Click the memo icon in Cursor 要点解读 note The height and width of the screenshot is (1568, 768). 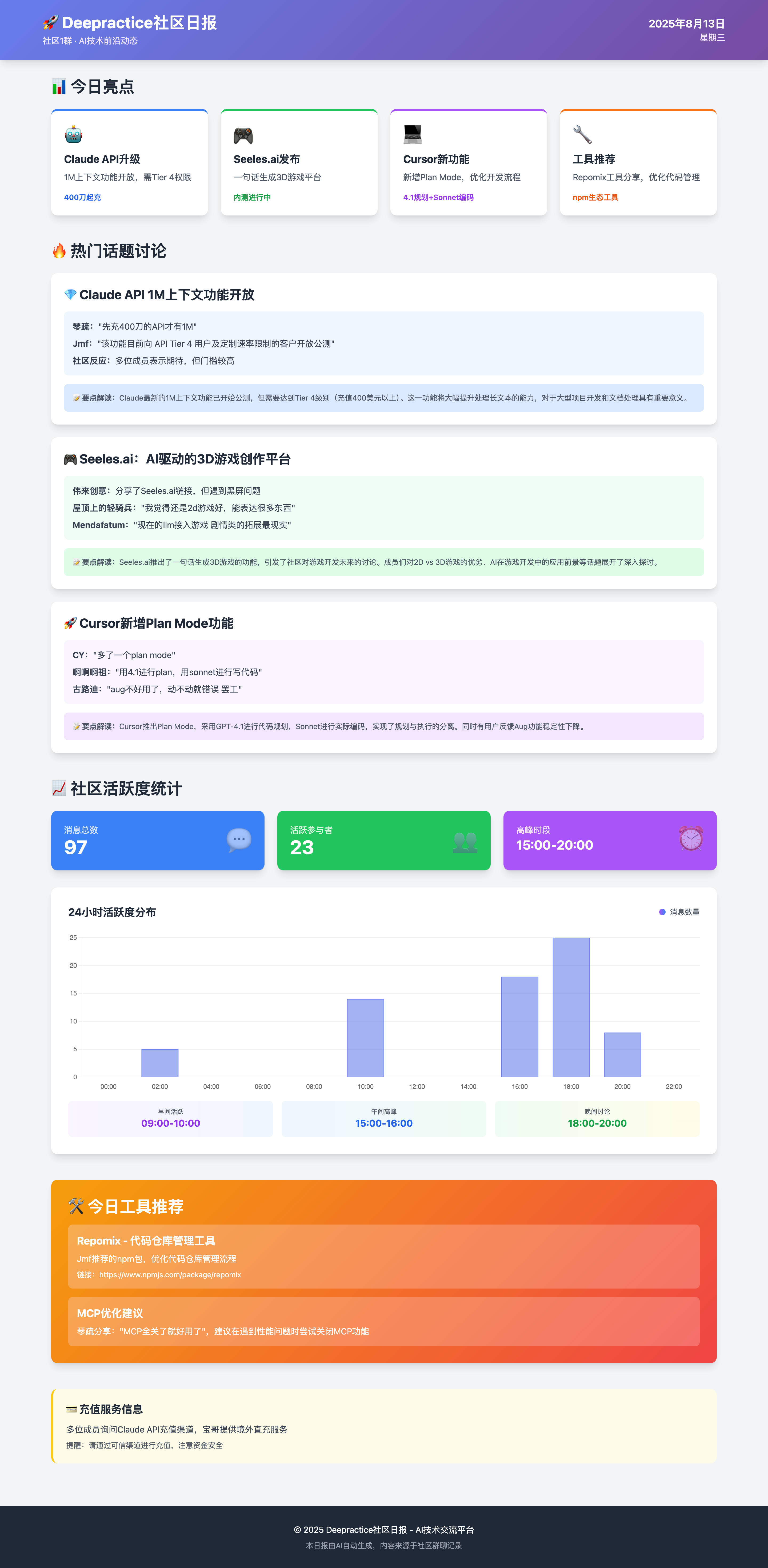77,727
